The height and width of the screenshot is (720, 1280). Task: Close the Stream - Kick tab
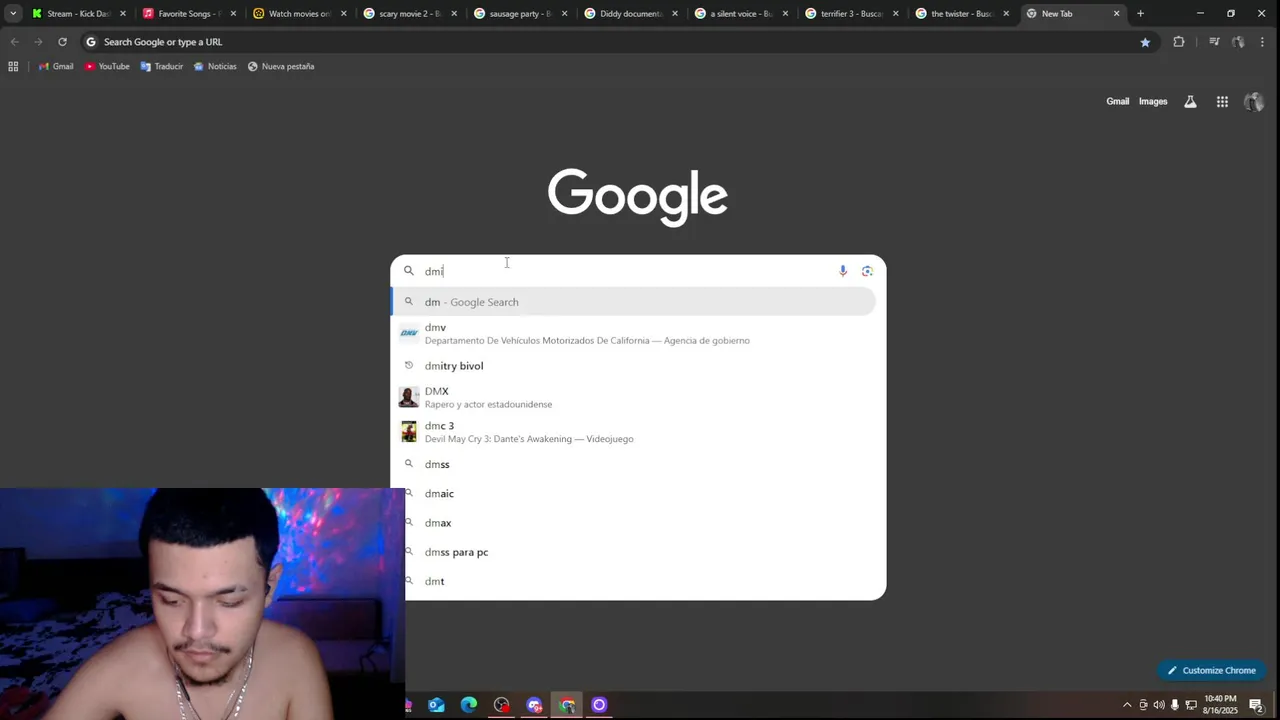123,14
